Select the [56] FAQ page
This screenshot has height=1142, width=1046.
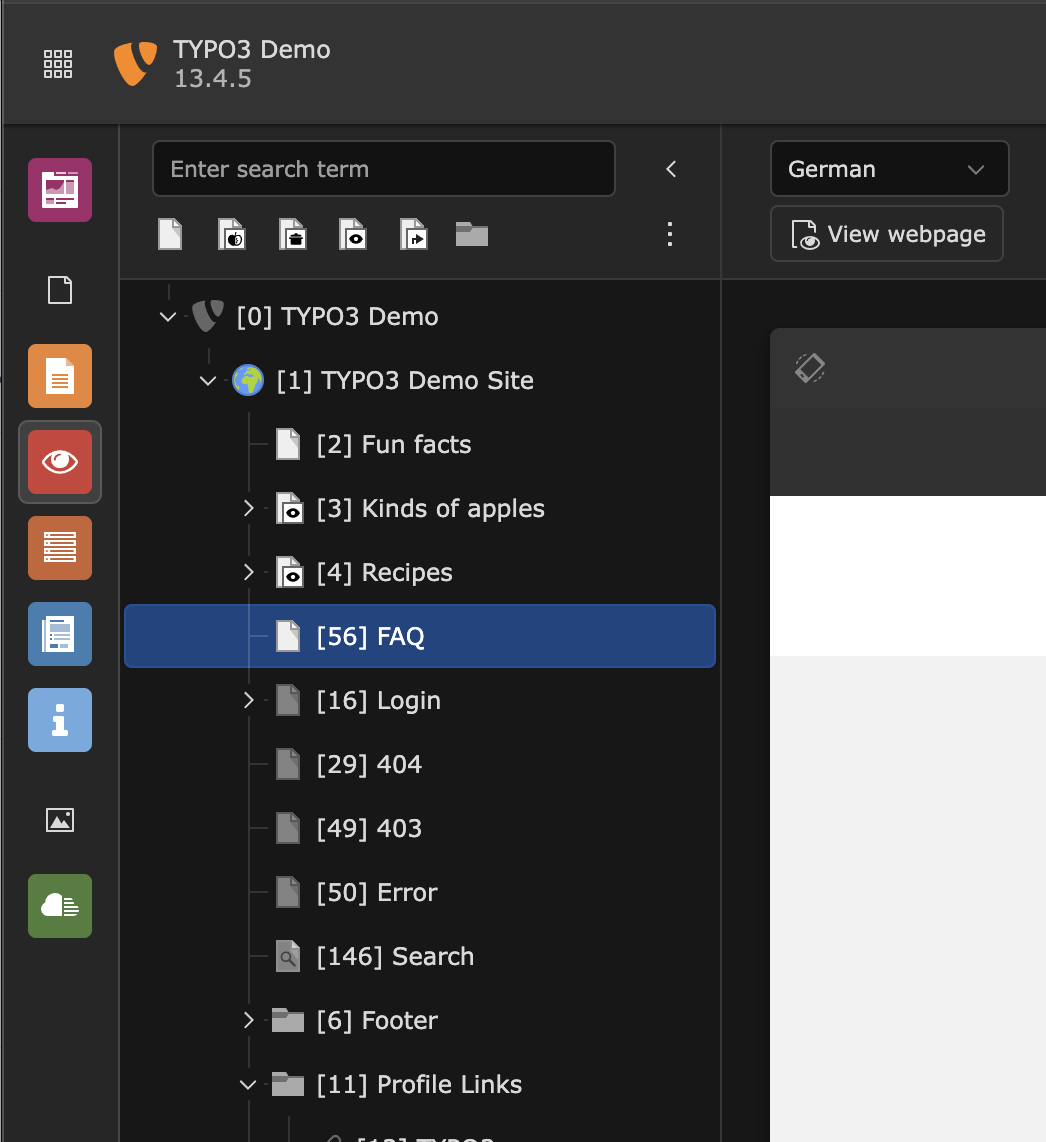point(420,637)
